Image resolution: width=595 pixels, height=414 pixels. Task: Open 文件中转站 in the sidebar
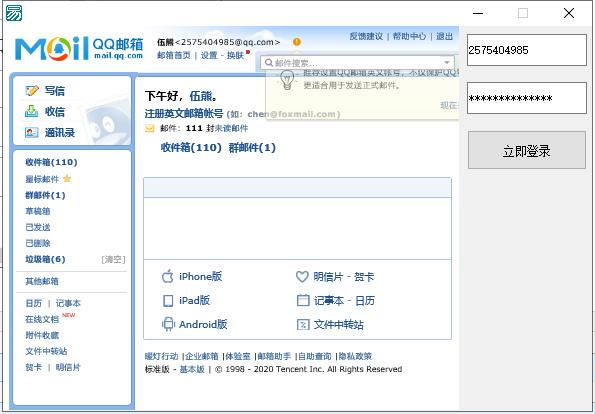click(46, 351)
